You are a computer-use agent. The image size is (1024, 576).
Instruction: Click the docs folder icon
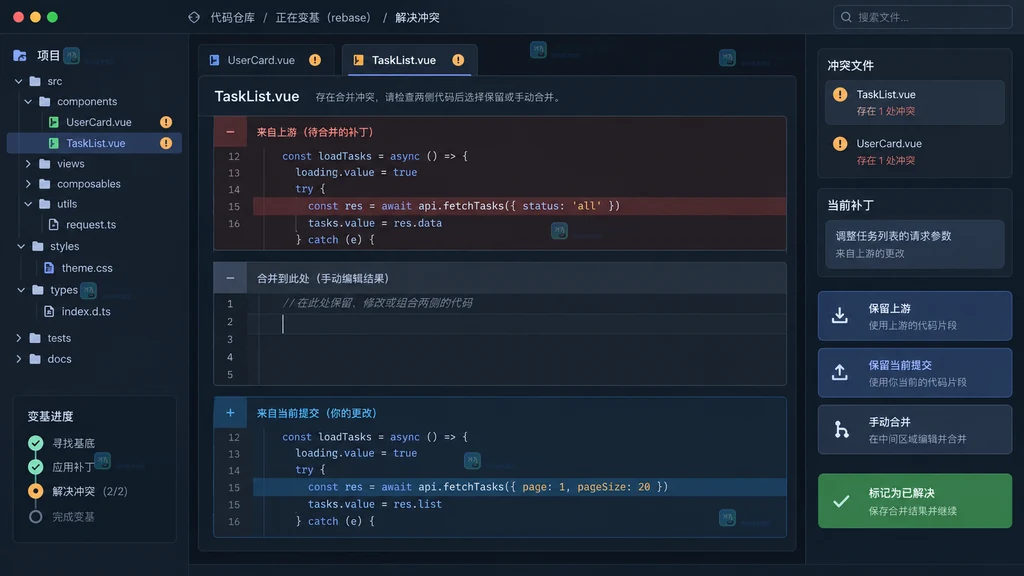pyautogui.click(x=35, y=359)
